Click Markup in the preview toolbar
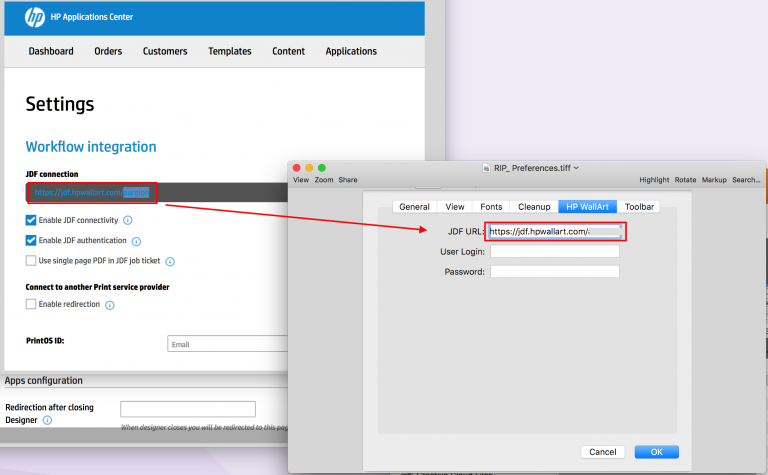This screenshot has height=475, width=768. 714,180
